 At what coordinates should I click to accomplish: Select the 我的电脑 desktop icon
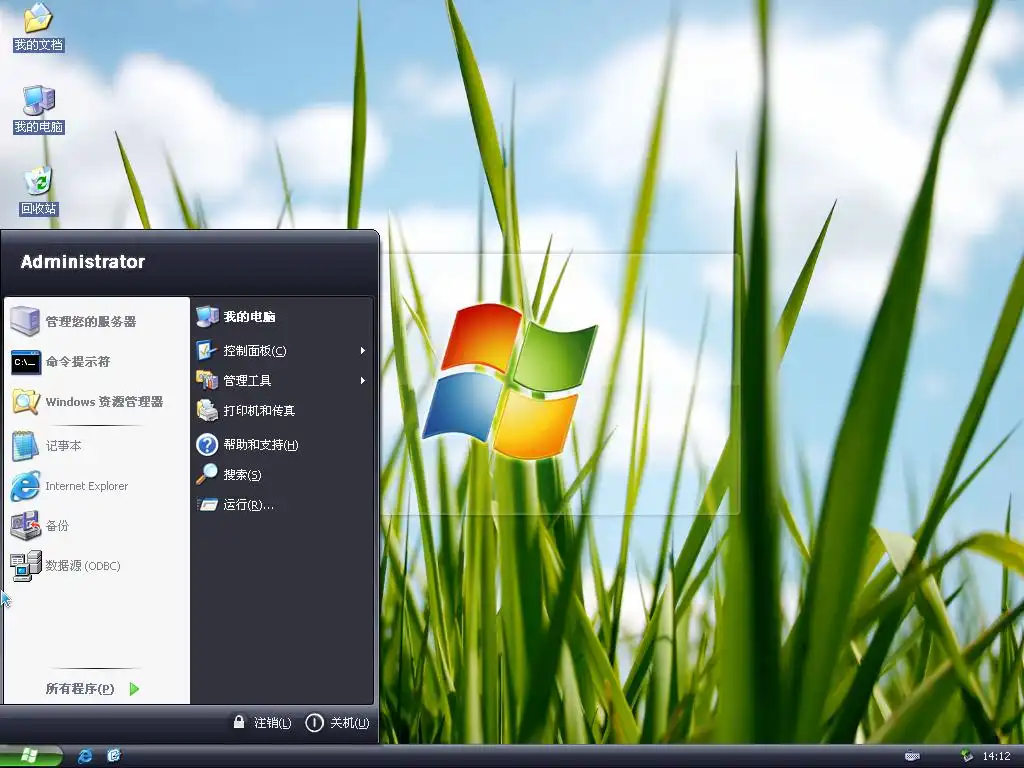39,109
